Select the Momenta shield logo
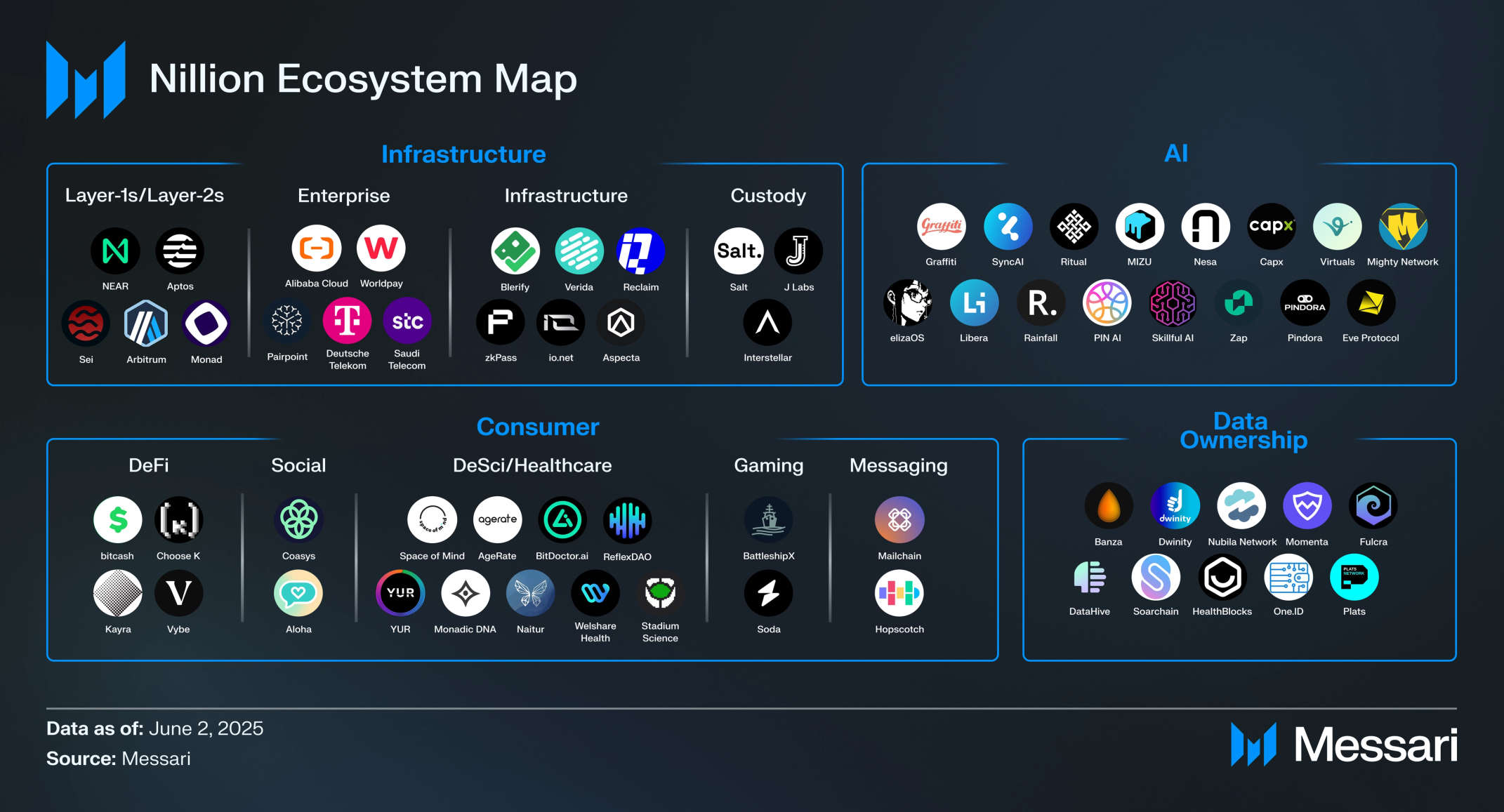1504x812 pixels. click(1307, 505)
